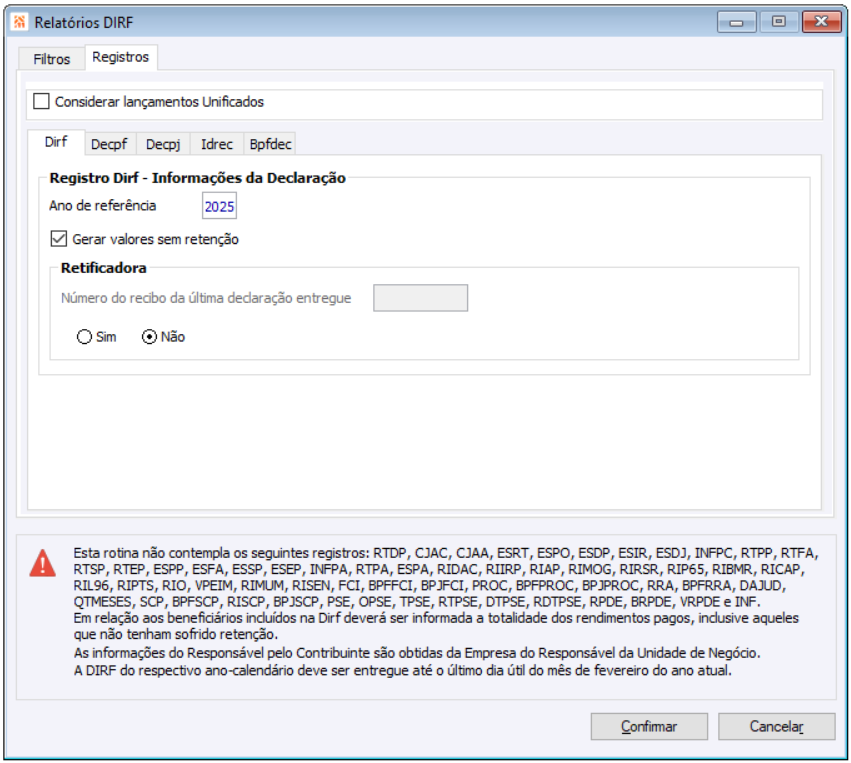Switch to the Decpj sub-tab
The image size is (851, 763).
(x=163, y=144)
